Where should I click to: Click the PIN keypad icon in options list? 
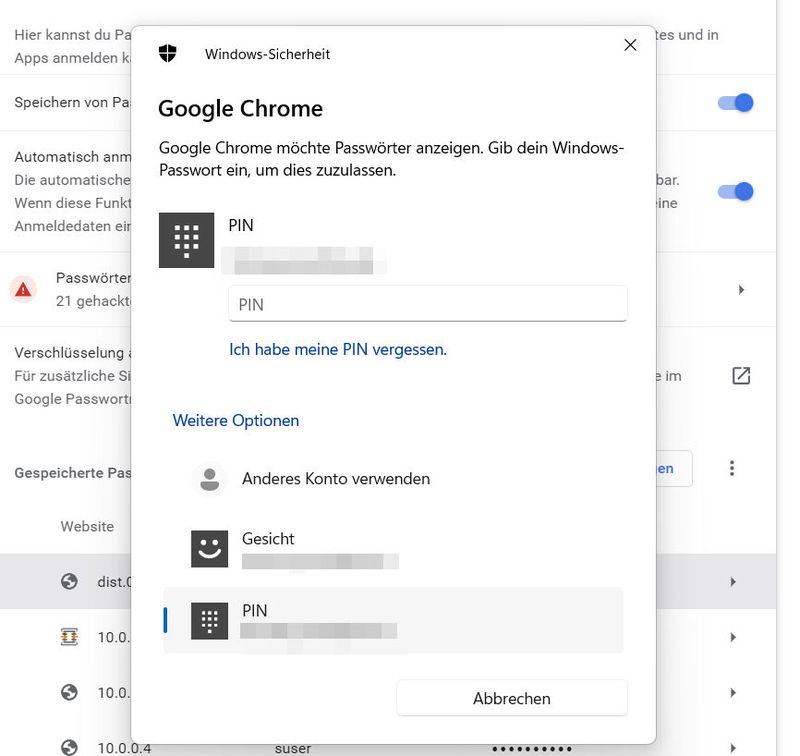coord(209,621)
